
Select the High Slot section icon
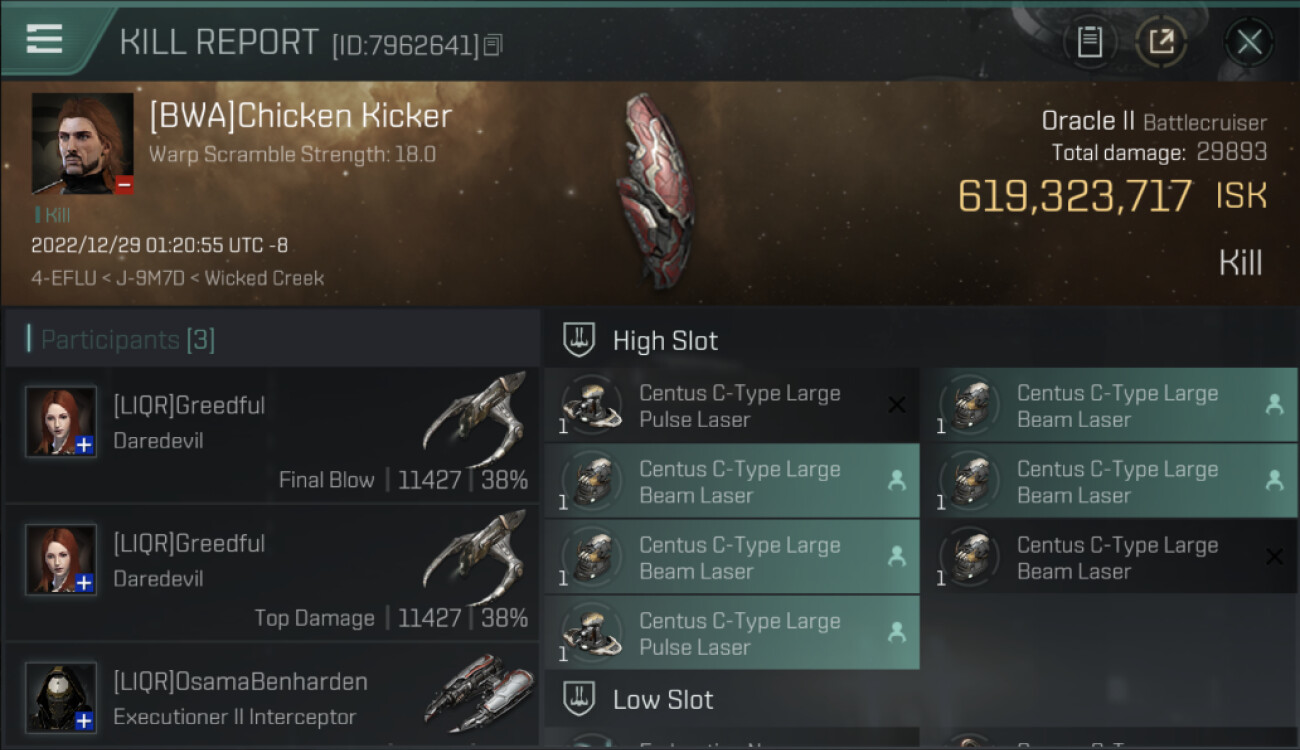click(579, 340)
